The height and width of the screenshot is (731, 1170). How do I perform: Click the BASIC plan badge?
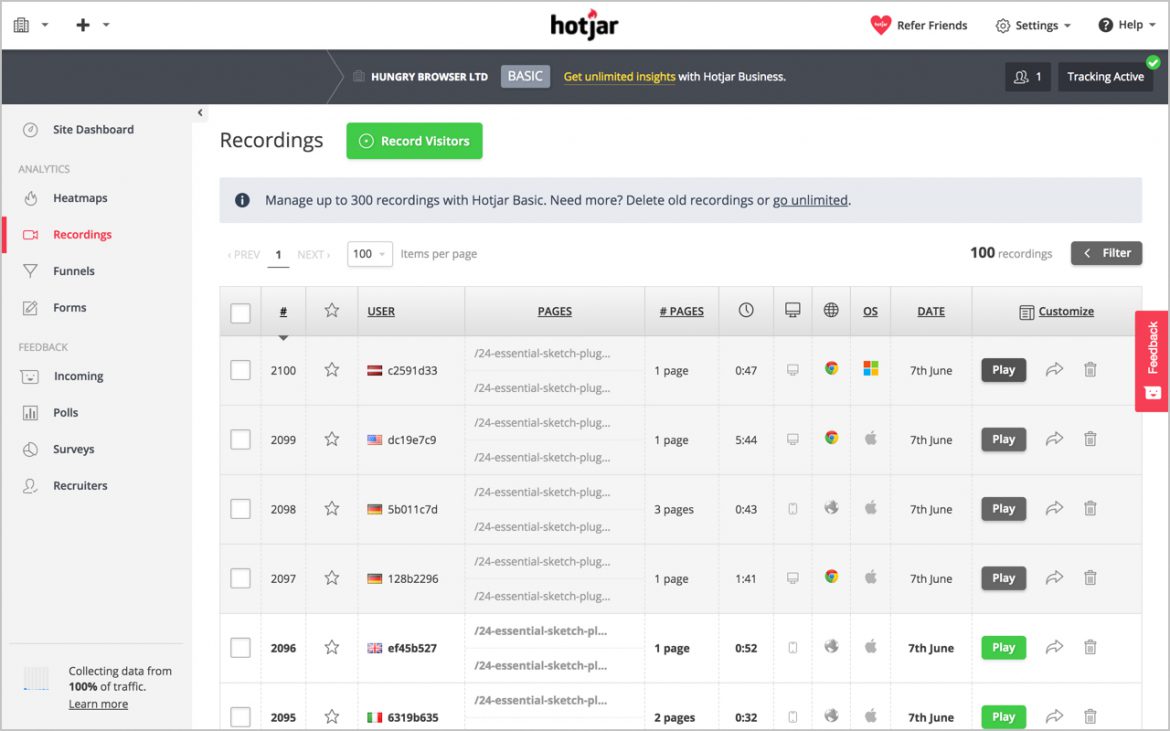tap(525, 76)
